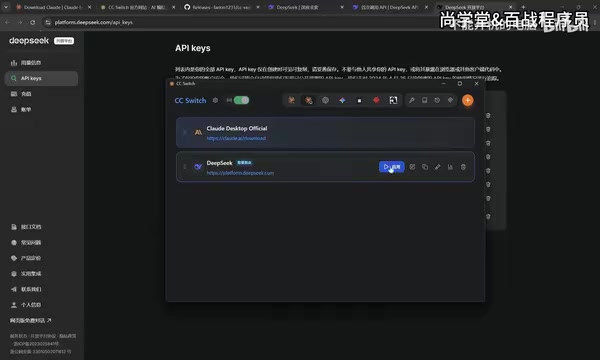Select the small white square app icon
The height and width of the screenshot is (360, 600).
(x=359, y=100)
